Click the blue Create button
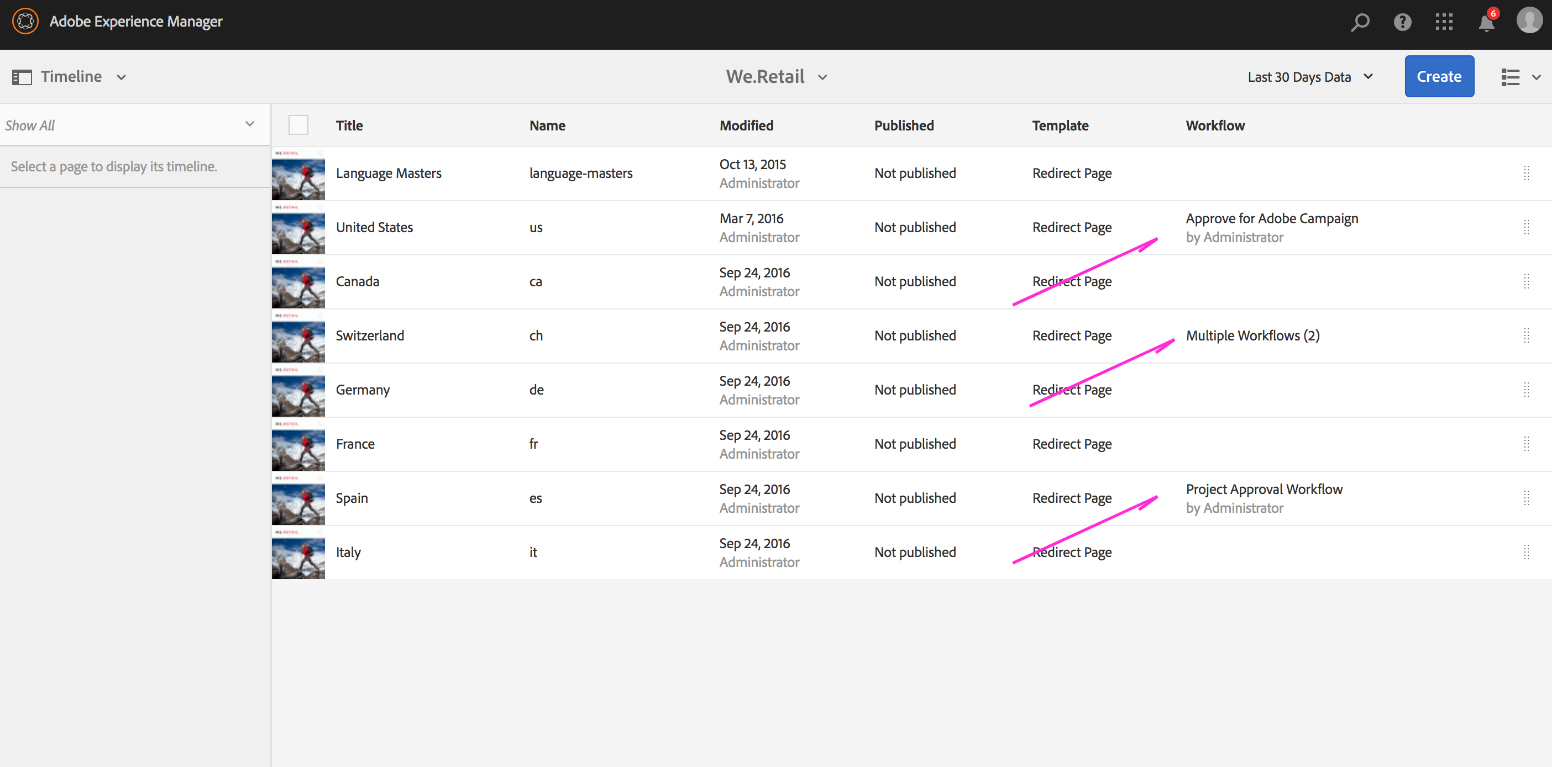Screen dimensions: 1552x767 point(1439,76)
